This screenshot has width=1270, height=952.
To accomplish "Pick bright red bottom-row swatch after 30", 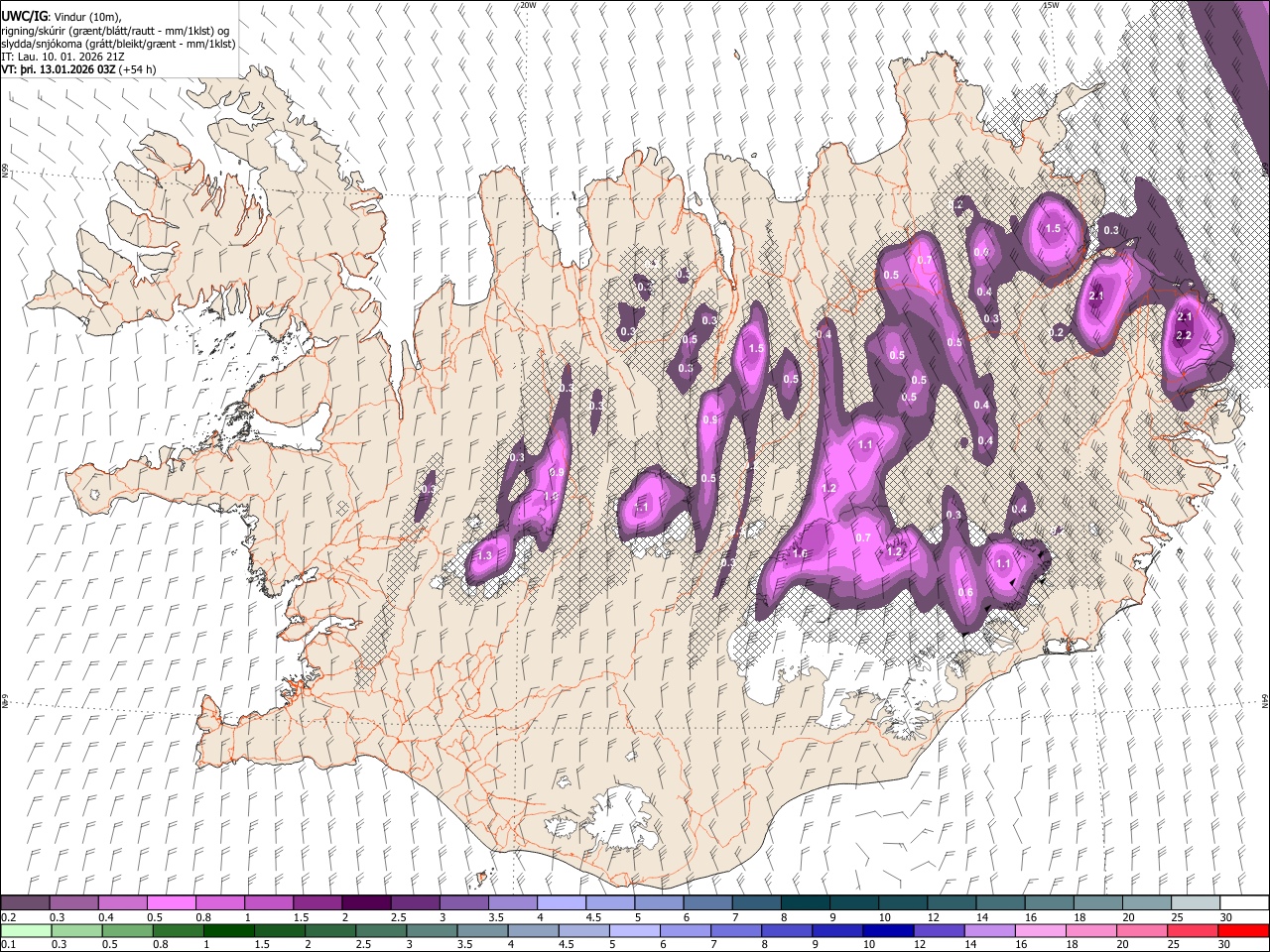I will click(1243, 930).
